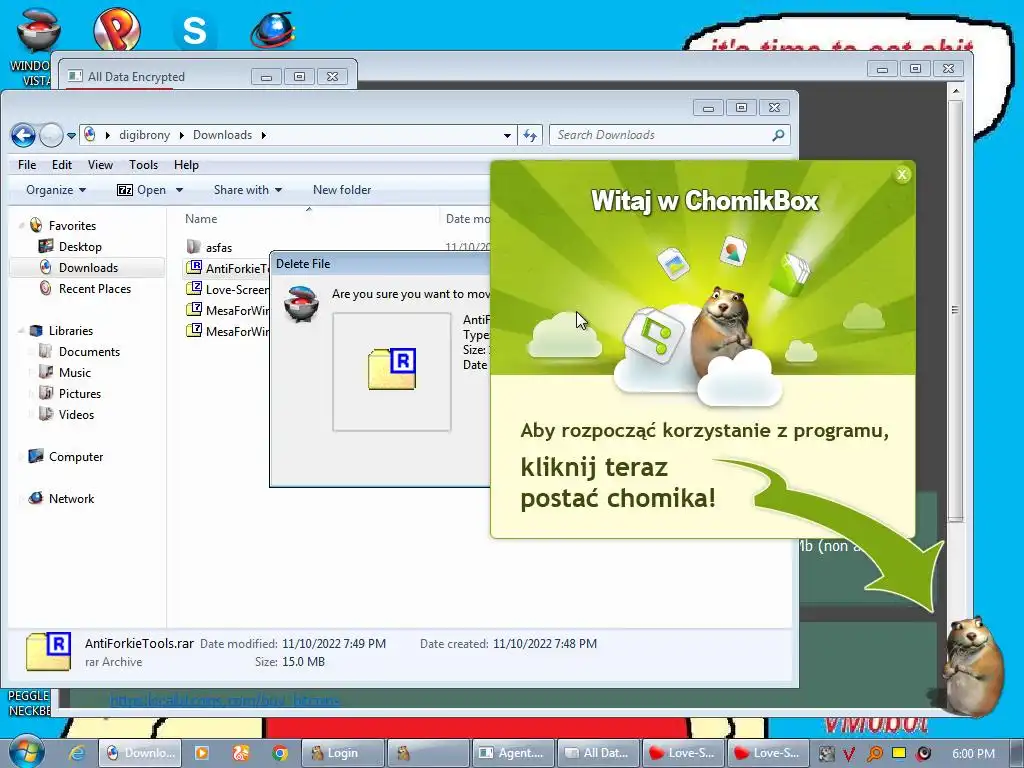1024x768 pixels.
Task: Collapse the Favorites tree node arrow
Action: [x=22, y=226]
